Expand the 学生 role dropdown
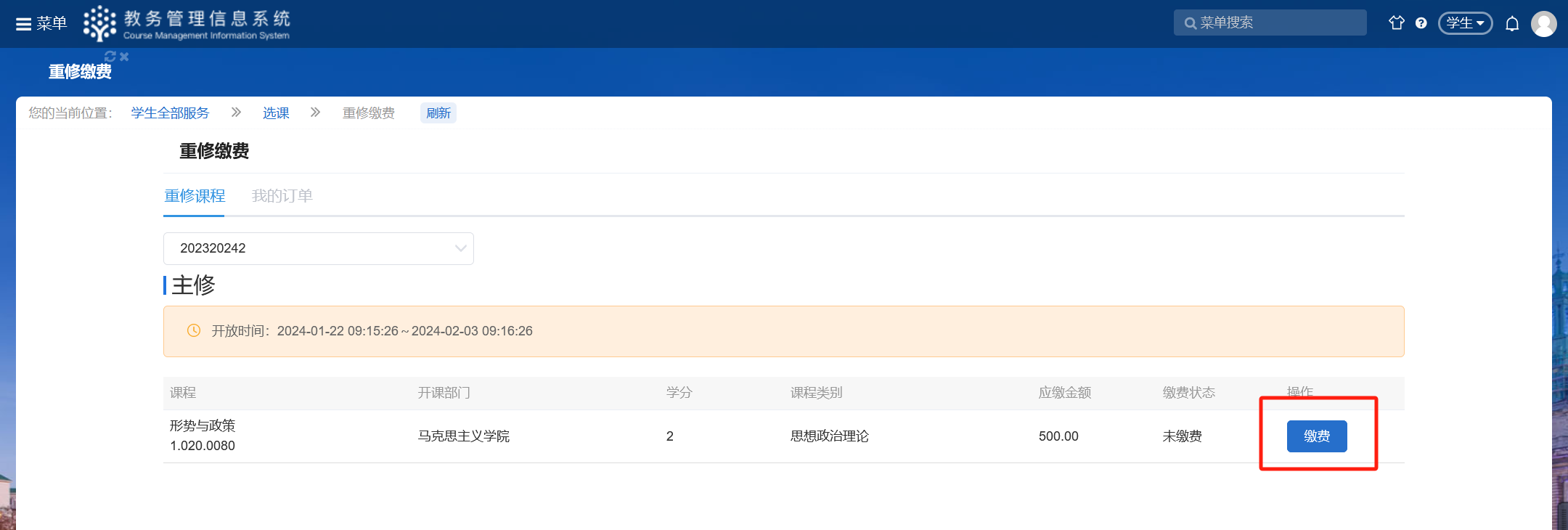 coord(1465,23)
